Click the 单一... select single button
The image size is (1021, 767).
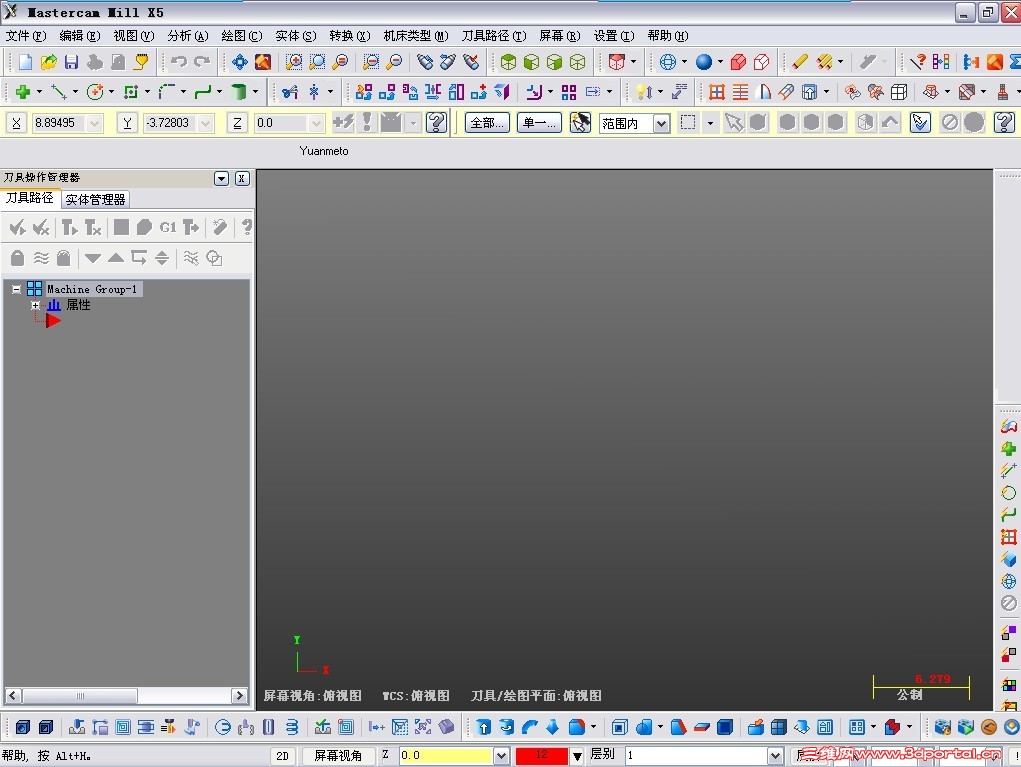tap(539, 123)
